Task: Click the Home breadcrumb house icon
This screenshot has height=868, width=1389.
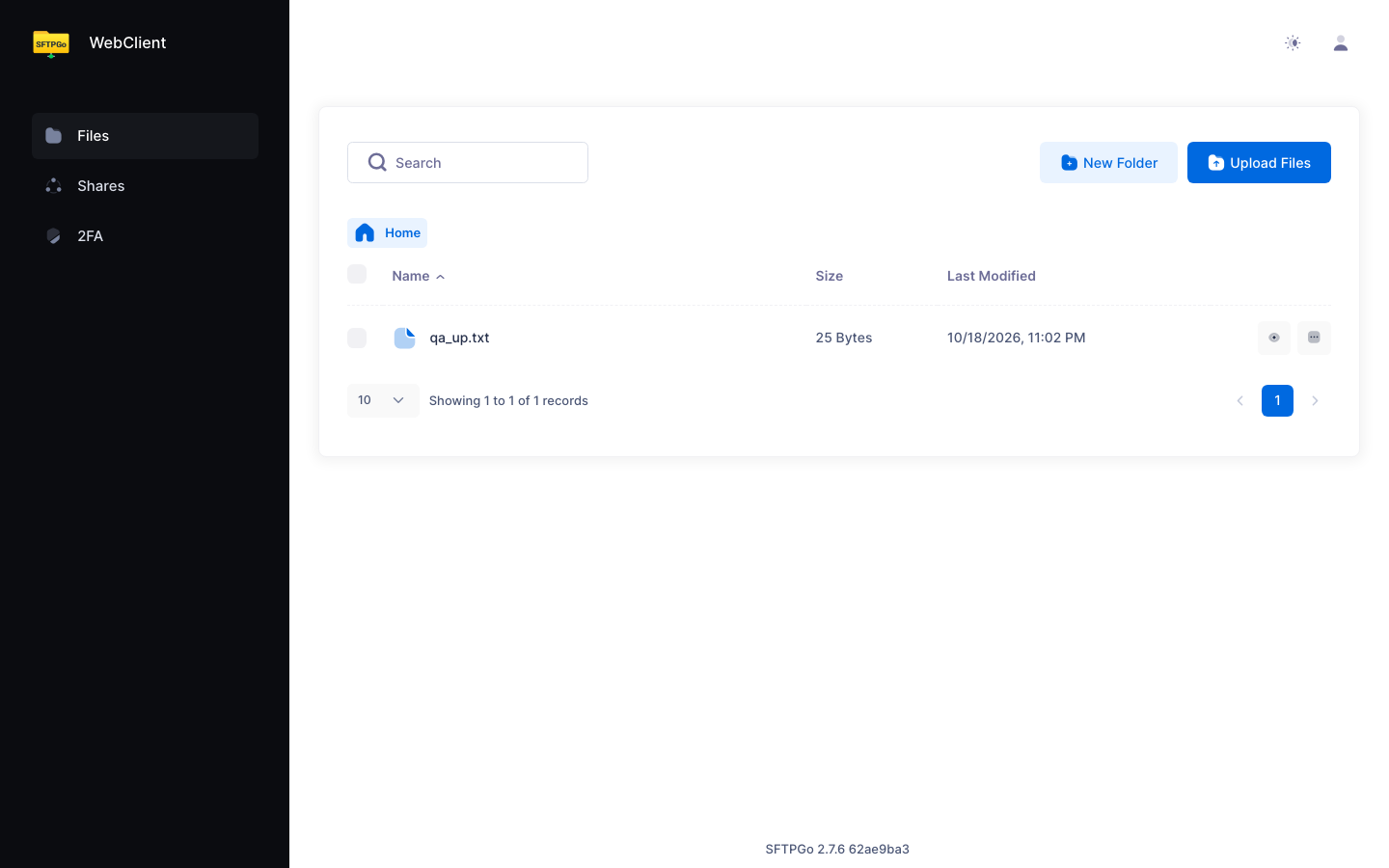Action: click(x=365, y=232)
